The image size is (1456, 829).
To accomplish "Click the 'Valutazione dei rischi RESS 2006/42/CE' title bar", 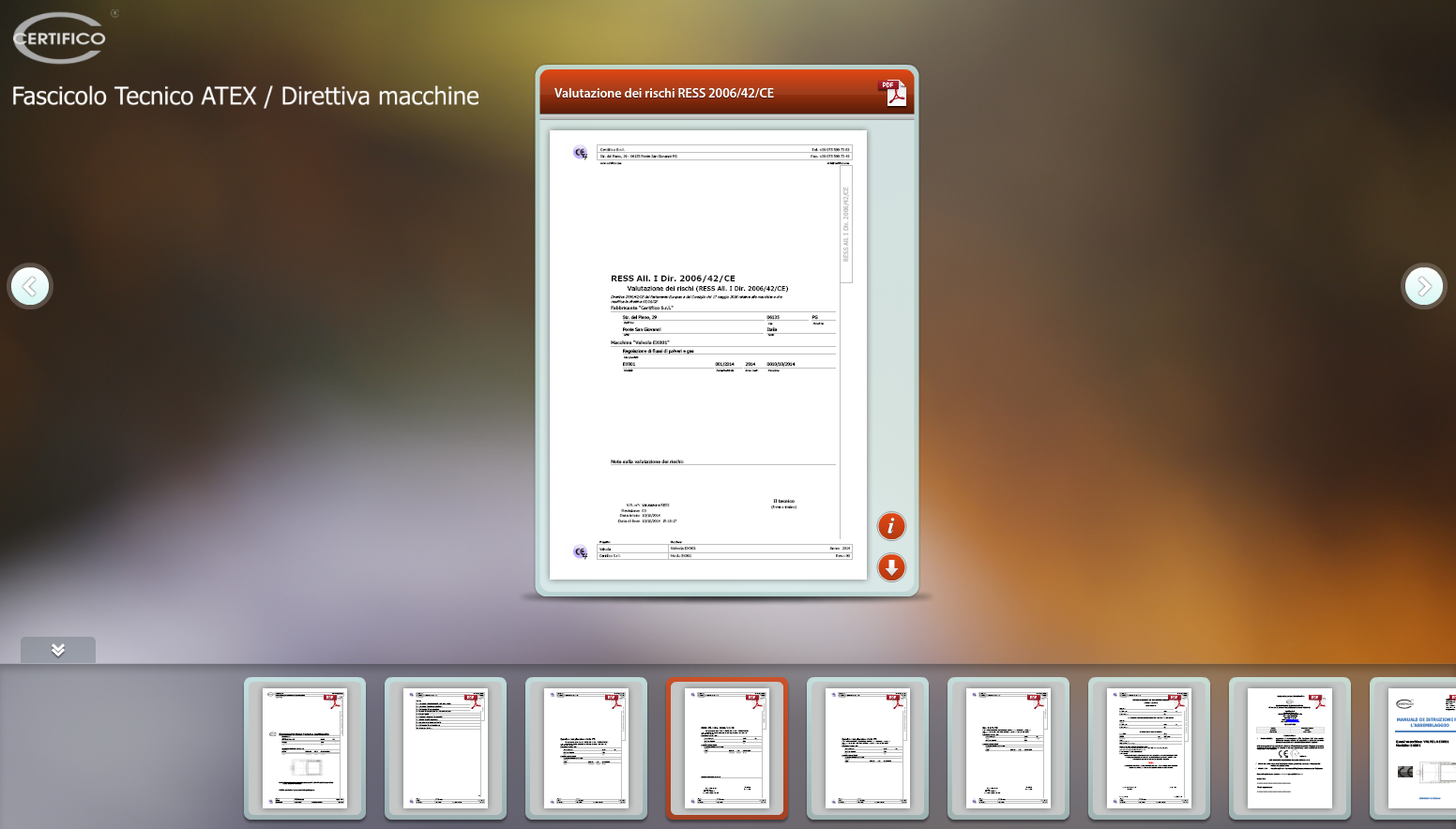I will [664, 93].
